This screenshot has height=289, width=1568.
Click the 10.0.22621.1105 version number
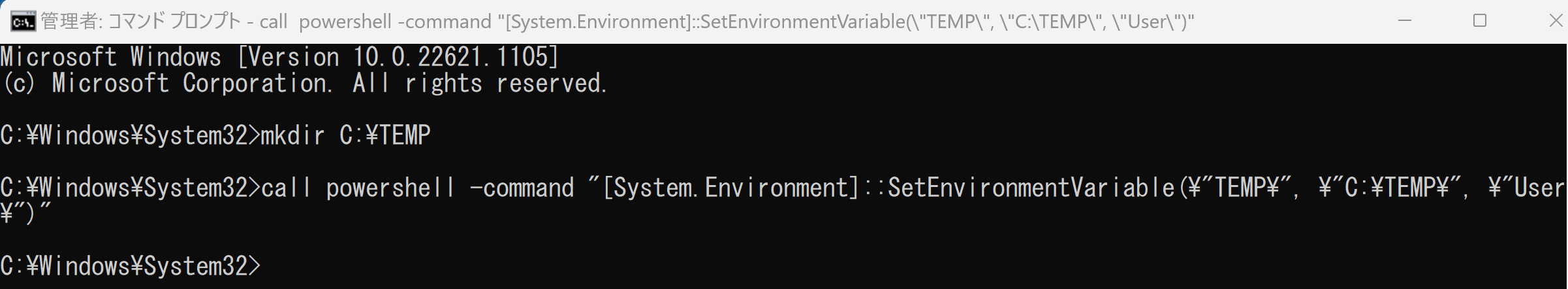(x=456, y=57)
